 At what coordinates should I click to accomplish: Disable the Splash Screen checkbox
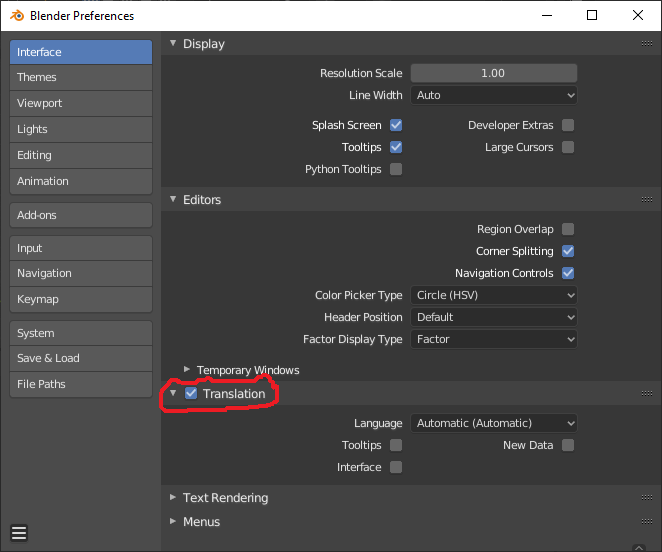(x=396, y=125)
